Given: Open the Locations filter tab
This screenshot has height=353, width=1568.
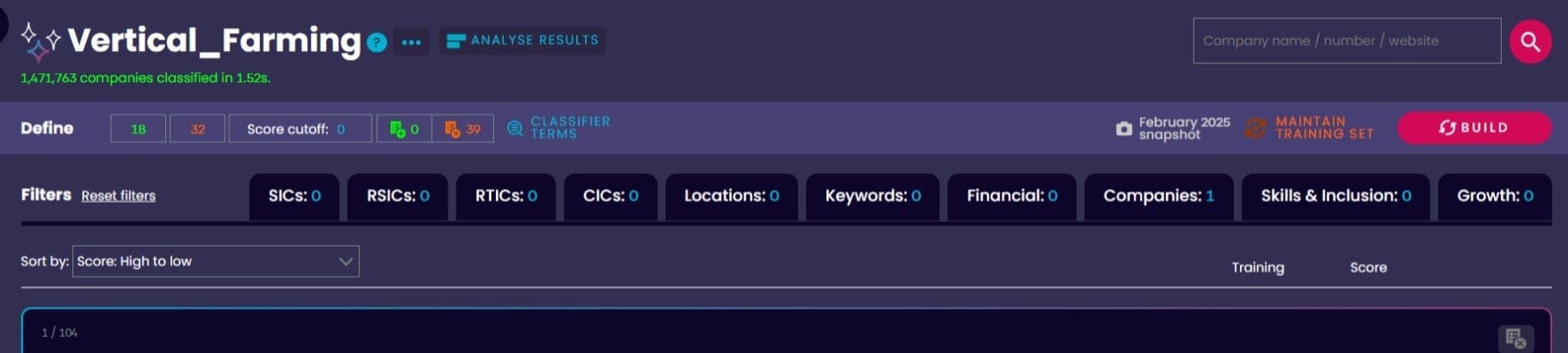Looking at the screenshot, I should pos(731,196).
